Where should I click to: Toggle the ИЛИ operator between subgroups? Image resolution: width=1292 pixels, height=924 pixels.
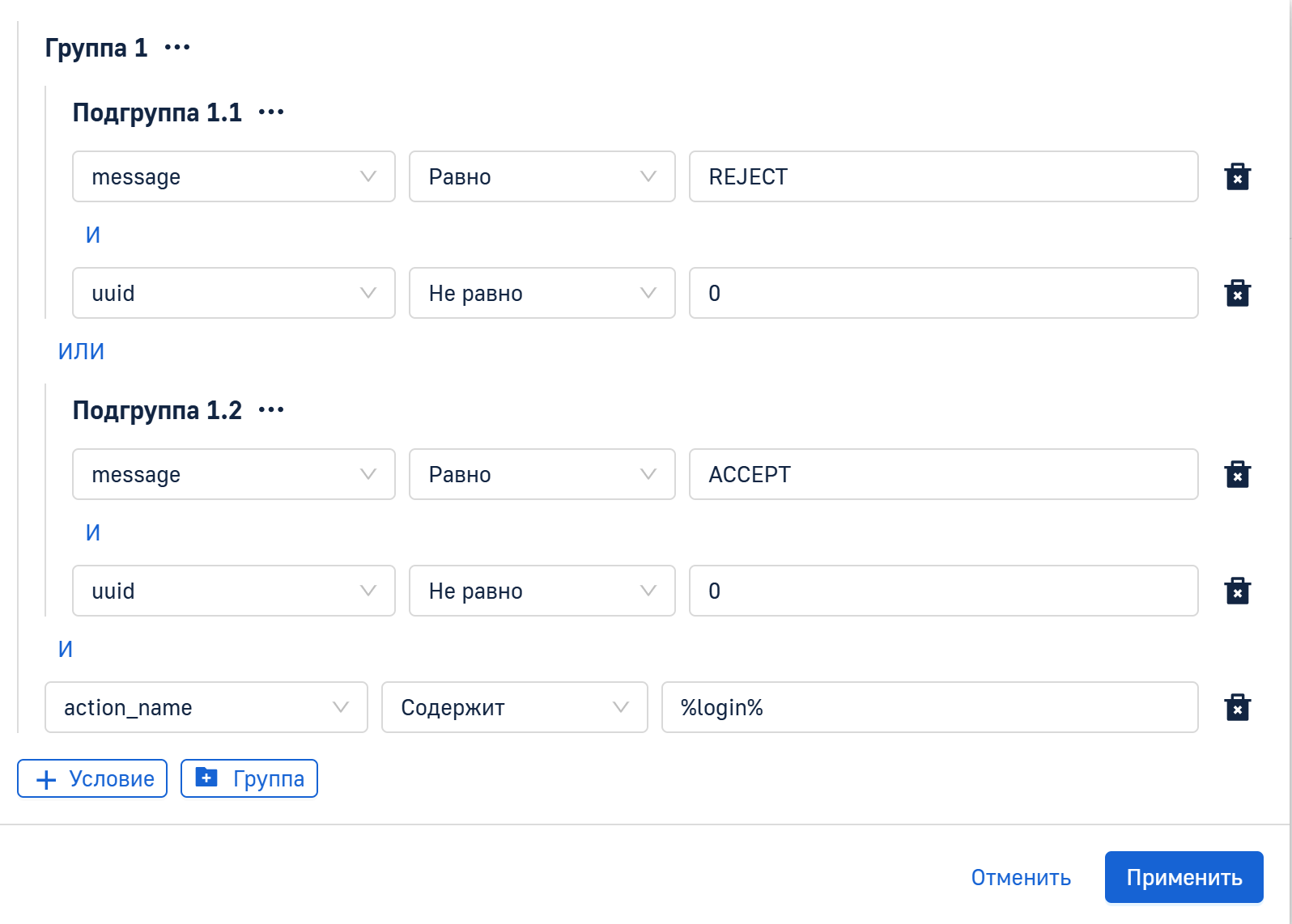(x=81, y=351)
